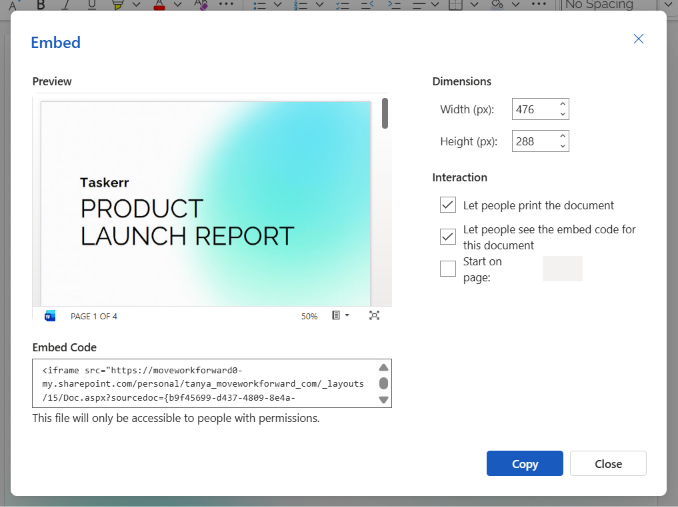Viewport: 678px width, 507px height.
Task: Open the preview in full screen
Action: (374, 316)
